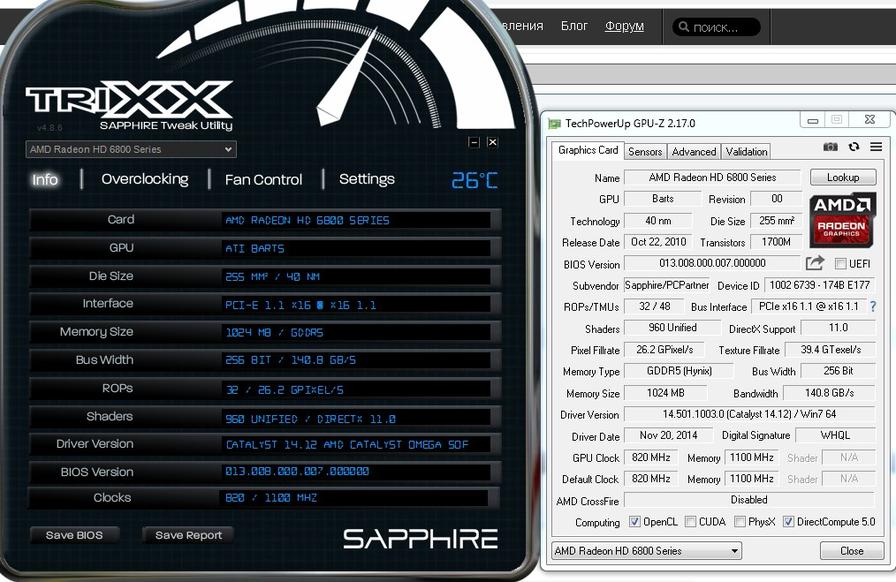Screen dimensions: 896x582
Task: Toggle the UEFI checkbox in GPU-Z
Action: pos(841,264)
